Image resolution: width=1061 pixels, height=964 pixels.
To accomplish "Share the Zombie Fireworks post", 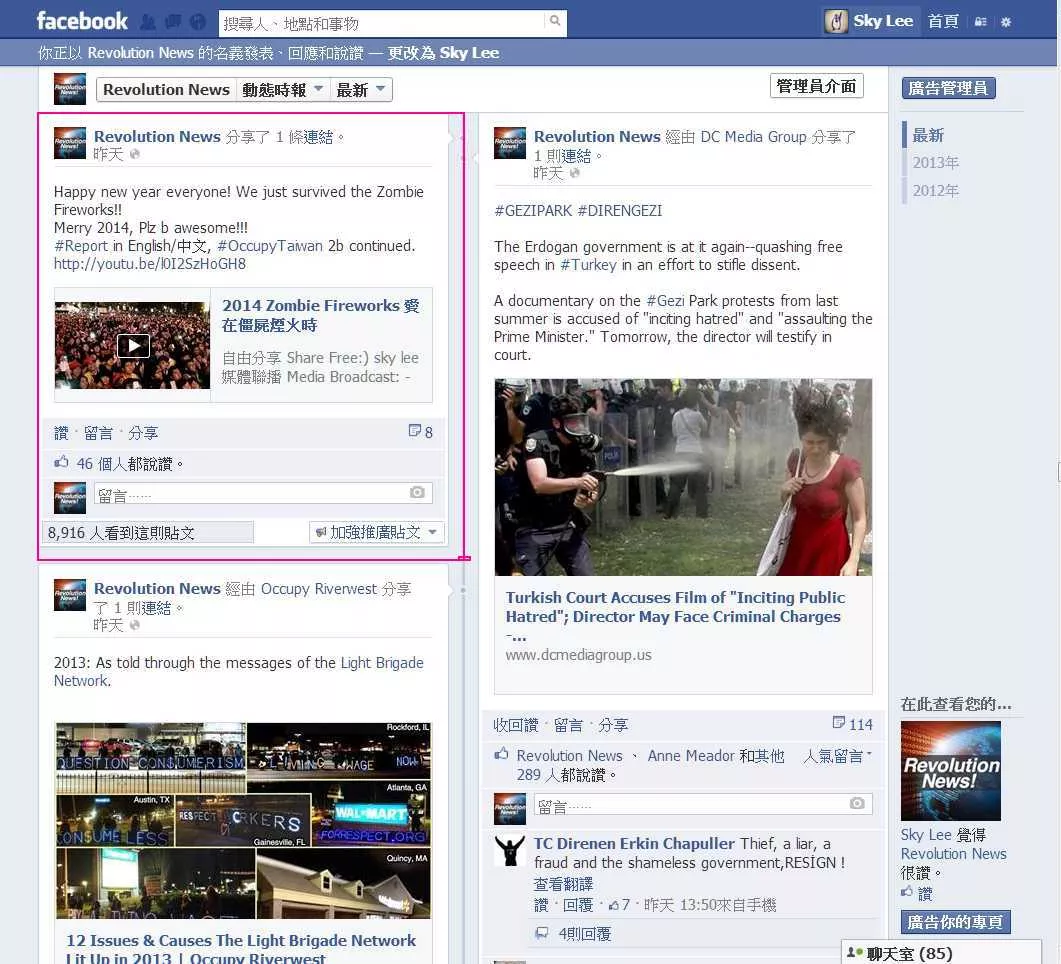I will pos(143,433).
